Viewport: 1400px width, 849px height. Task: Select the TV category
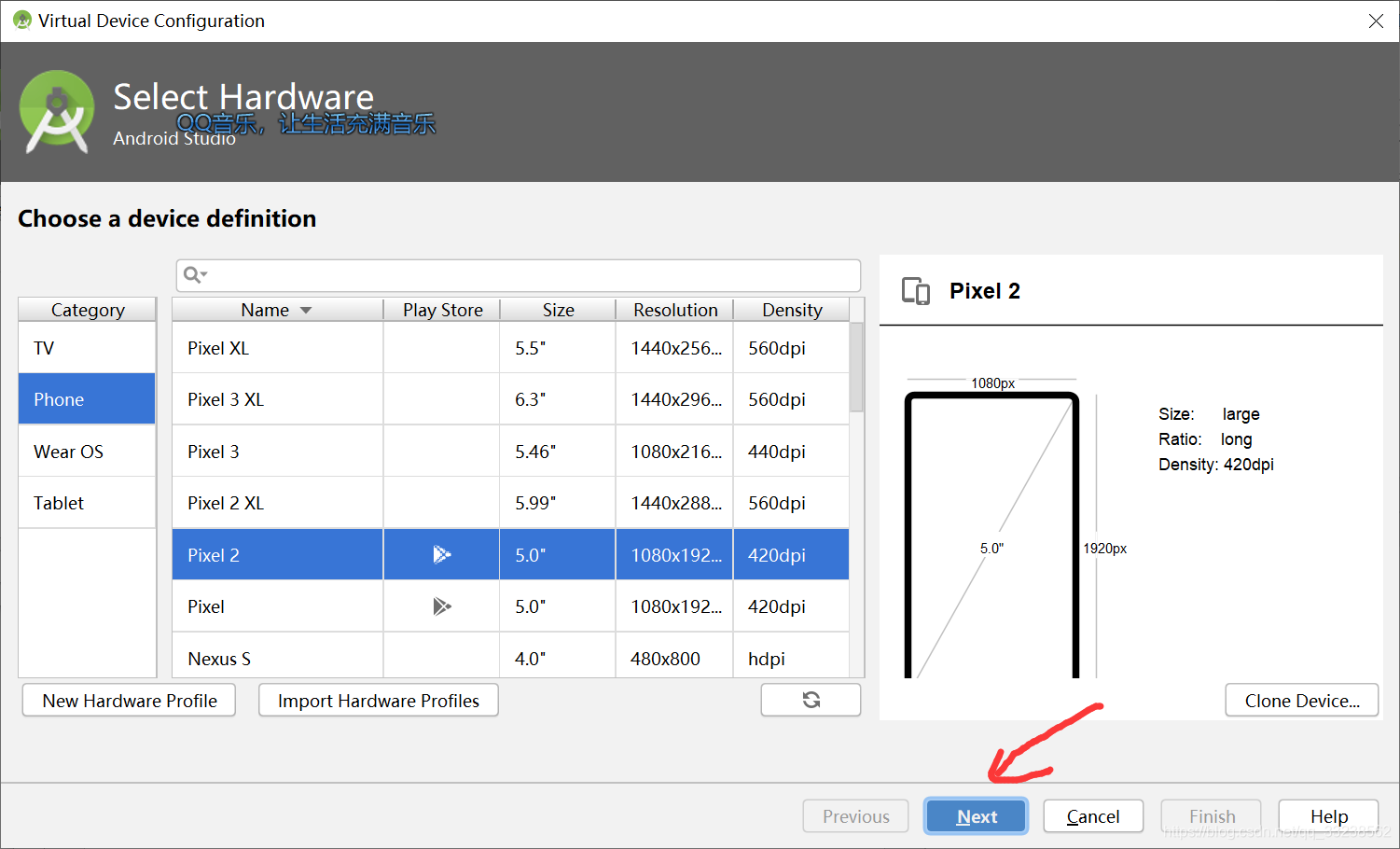(87, 348)
